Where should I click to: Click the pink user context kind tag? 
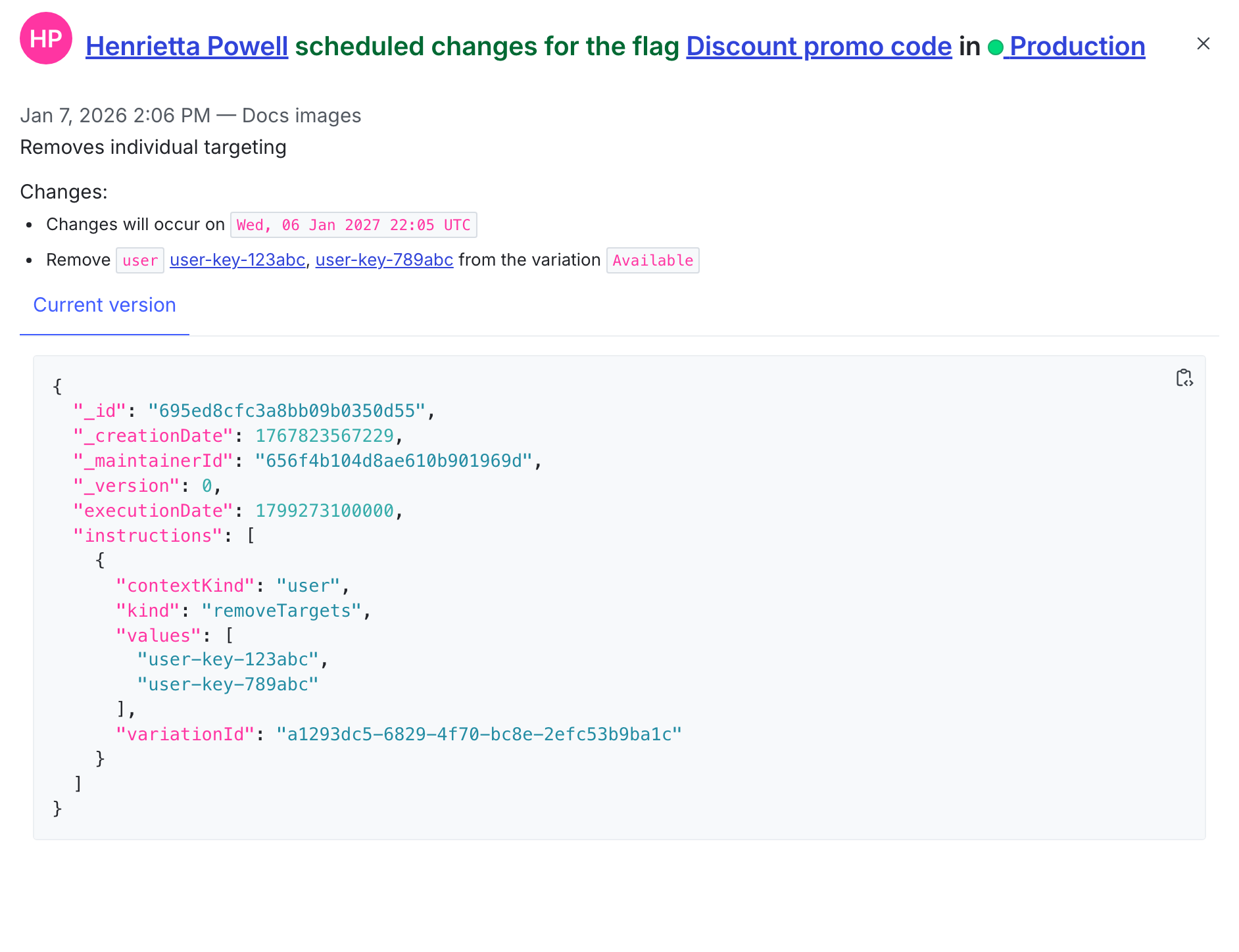(140, 260)
